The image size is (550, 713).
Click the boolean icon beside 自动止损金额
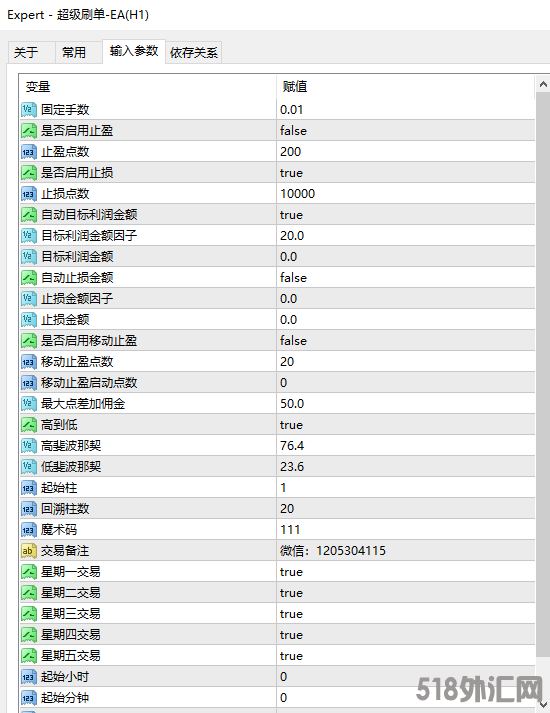(x=29, y=278)
